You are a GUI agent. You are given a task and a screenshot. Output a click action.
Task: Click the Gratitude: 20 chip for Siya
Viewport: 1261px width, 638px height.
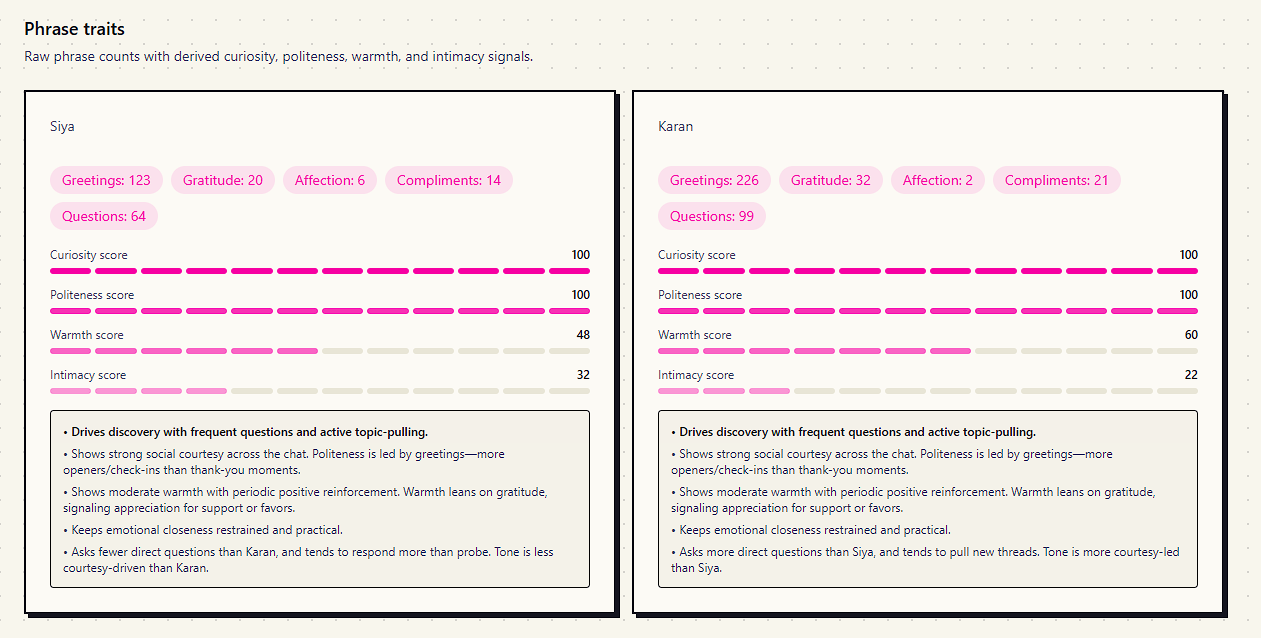(222, 180)
